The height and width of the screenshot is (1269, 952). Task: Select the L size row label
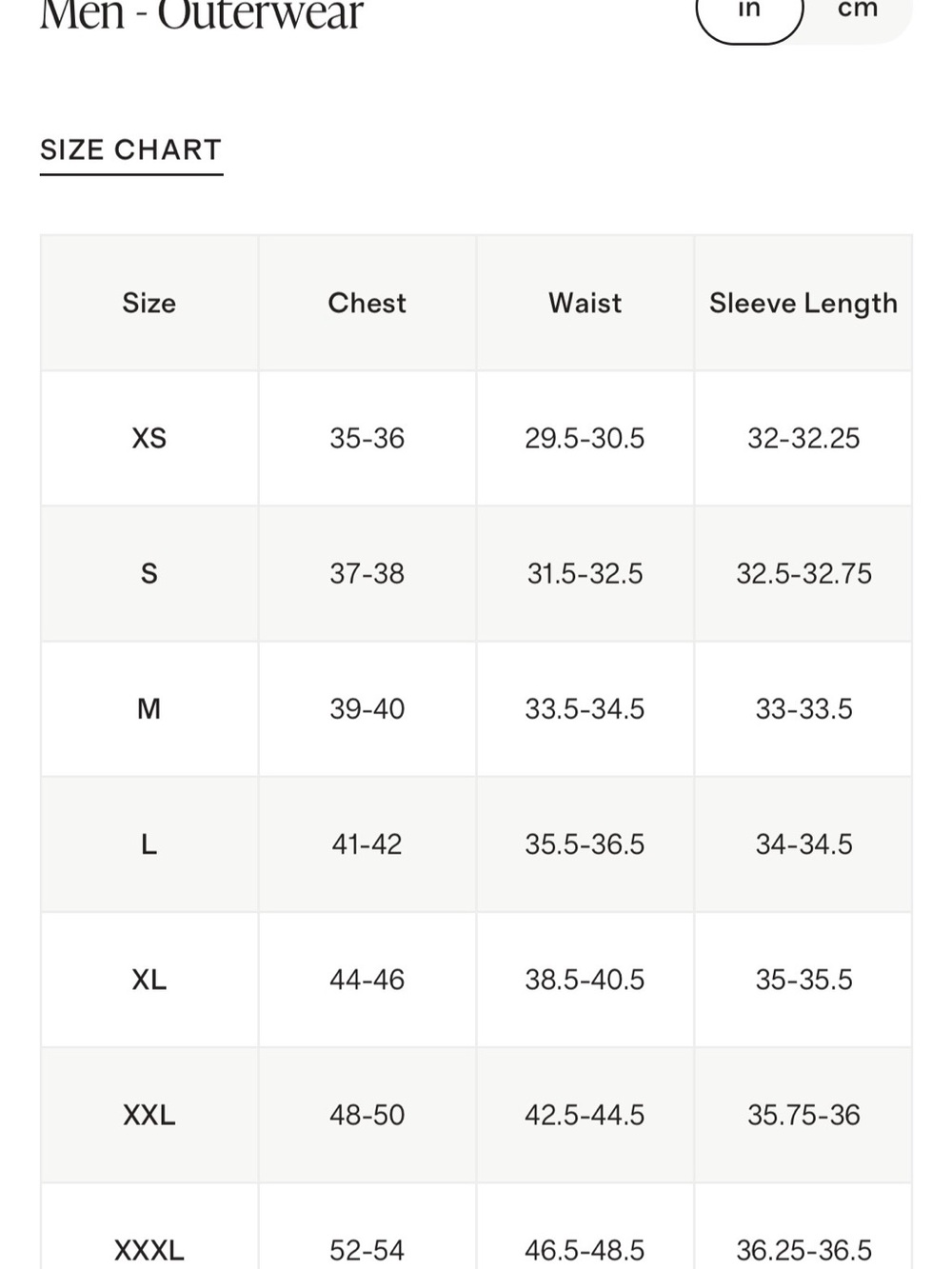(149, 843)
